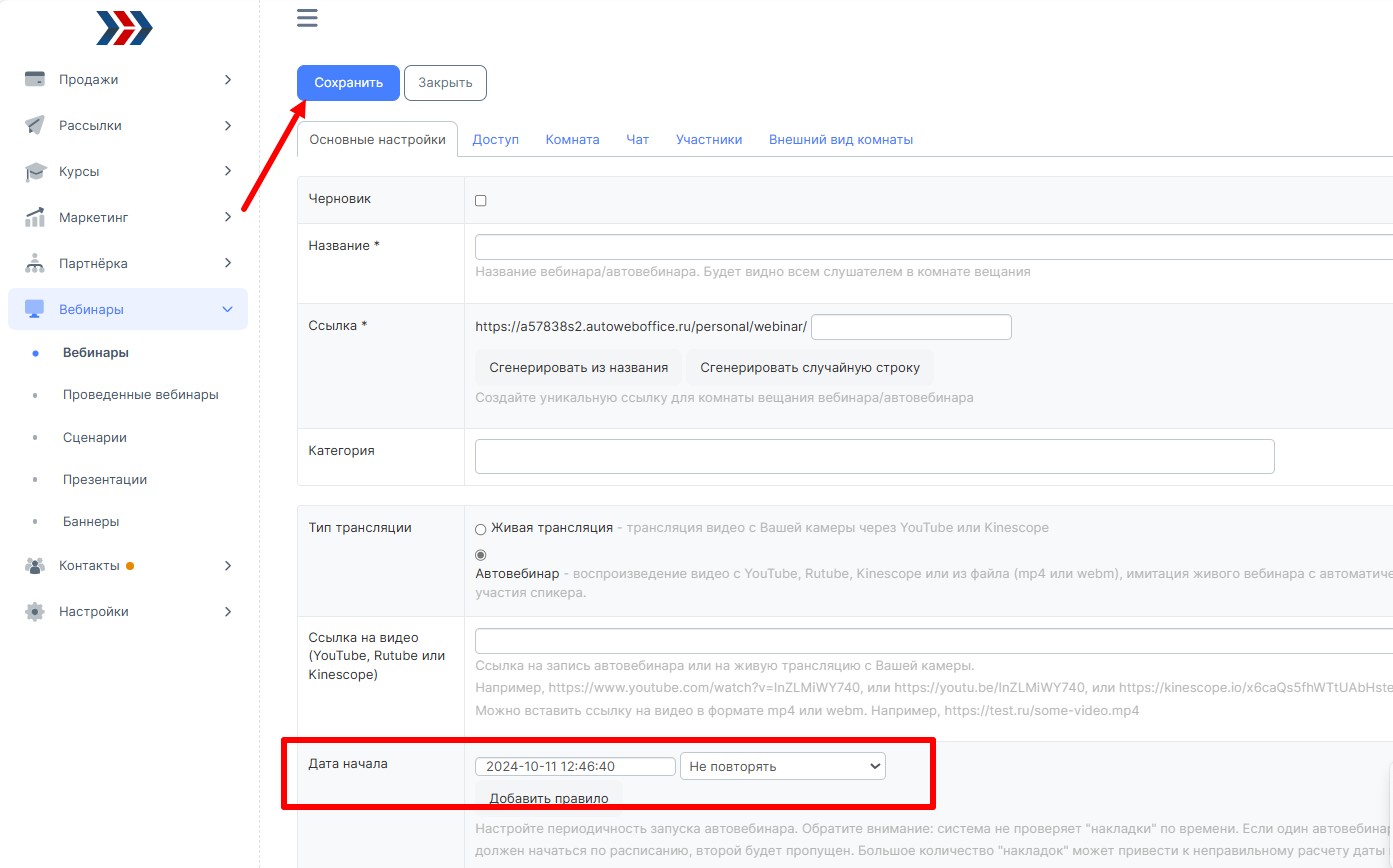Collapse the Вебинары sidebar section

click(x=227, y=309)
